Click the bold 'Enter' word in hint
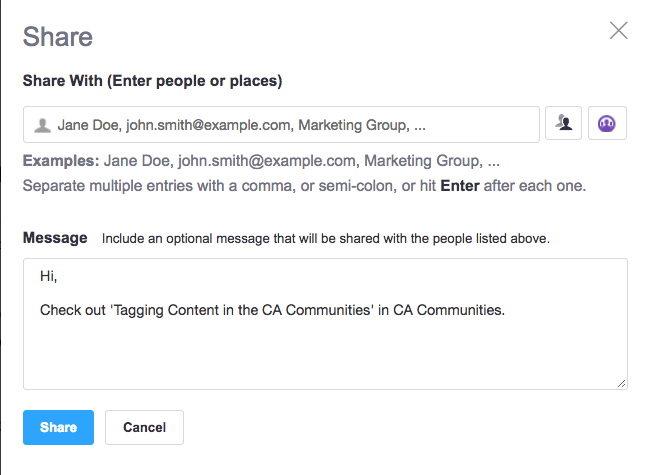Screen dimensions: 650x475 tap(460, 186)
